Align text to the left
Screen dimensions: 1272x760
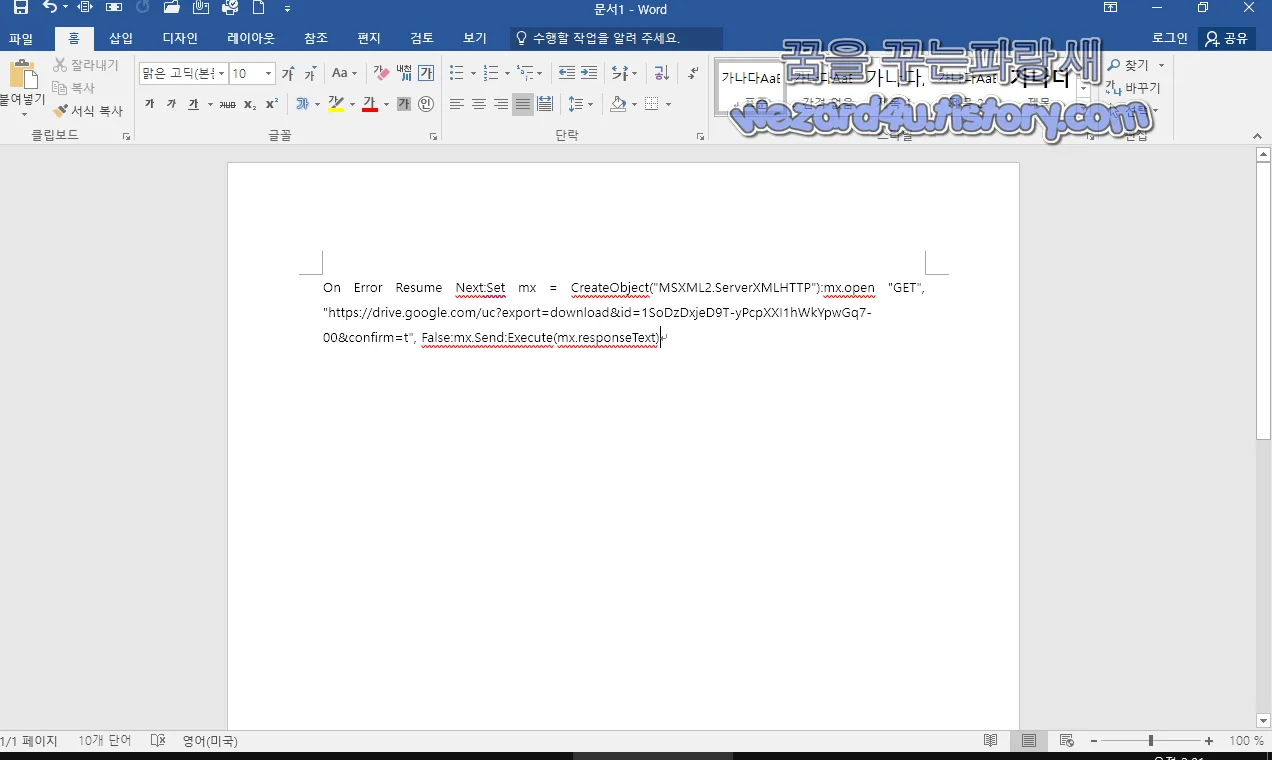pyautogui.click(x=457, y=104)
